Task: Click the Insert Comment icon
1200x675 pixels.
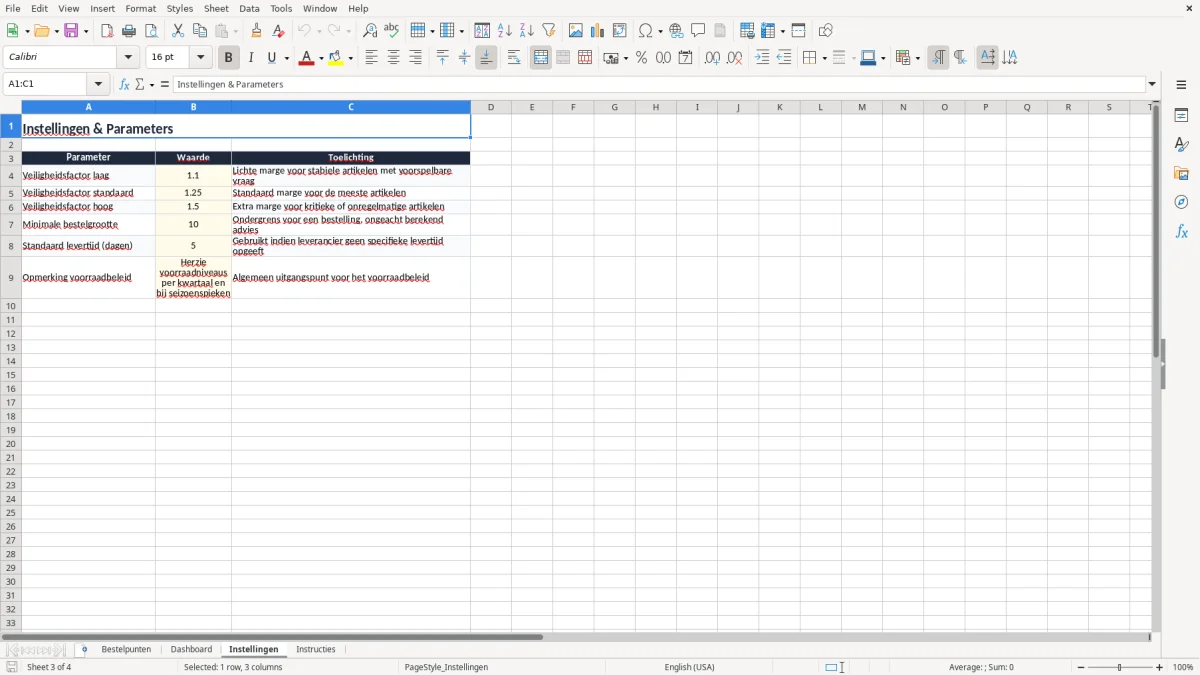Action: (x=698, y=31)
